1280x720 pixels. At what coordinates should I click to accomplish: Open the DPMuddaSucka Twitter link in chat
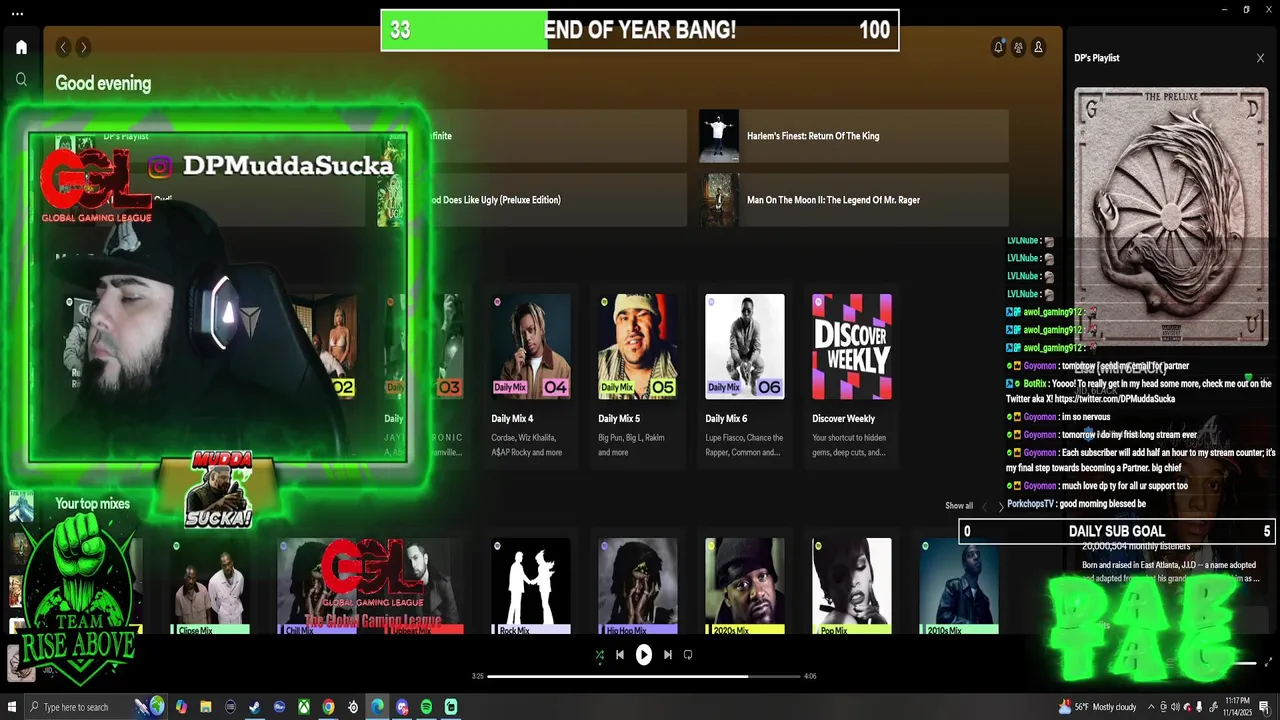click(1115, 399)
